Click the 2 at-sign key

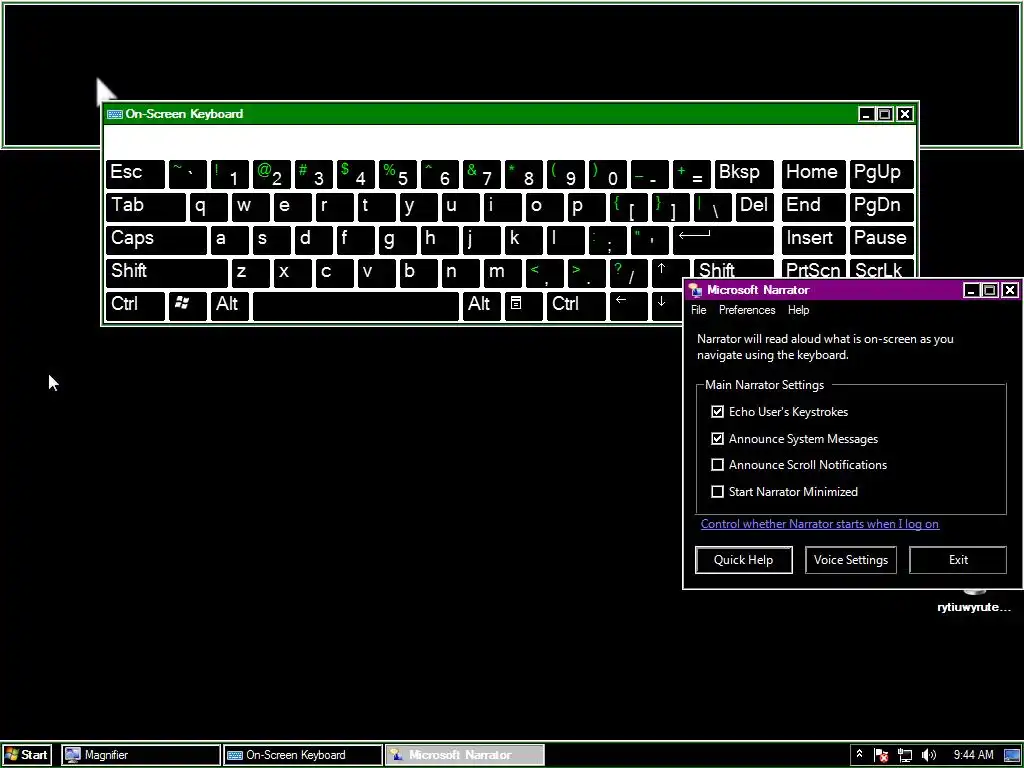[272, 174]
